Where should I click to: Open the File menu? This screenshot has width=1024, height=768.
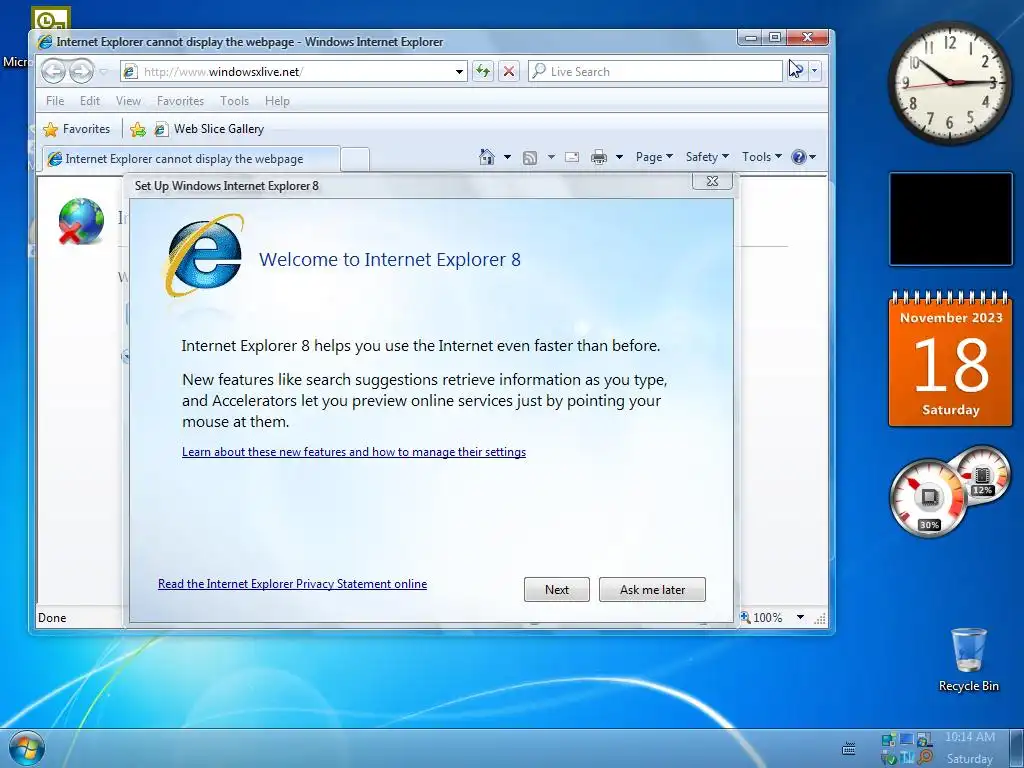coord(55,101)
